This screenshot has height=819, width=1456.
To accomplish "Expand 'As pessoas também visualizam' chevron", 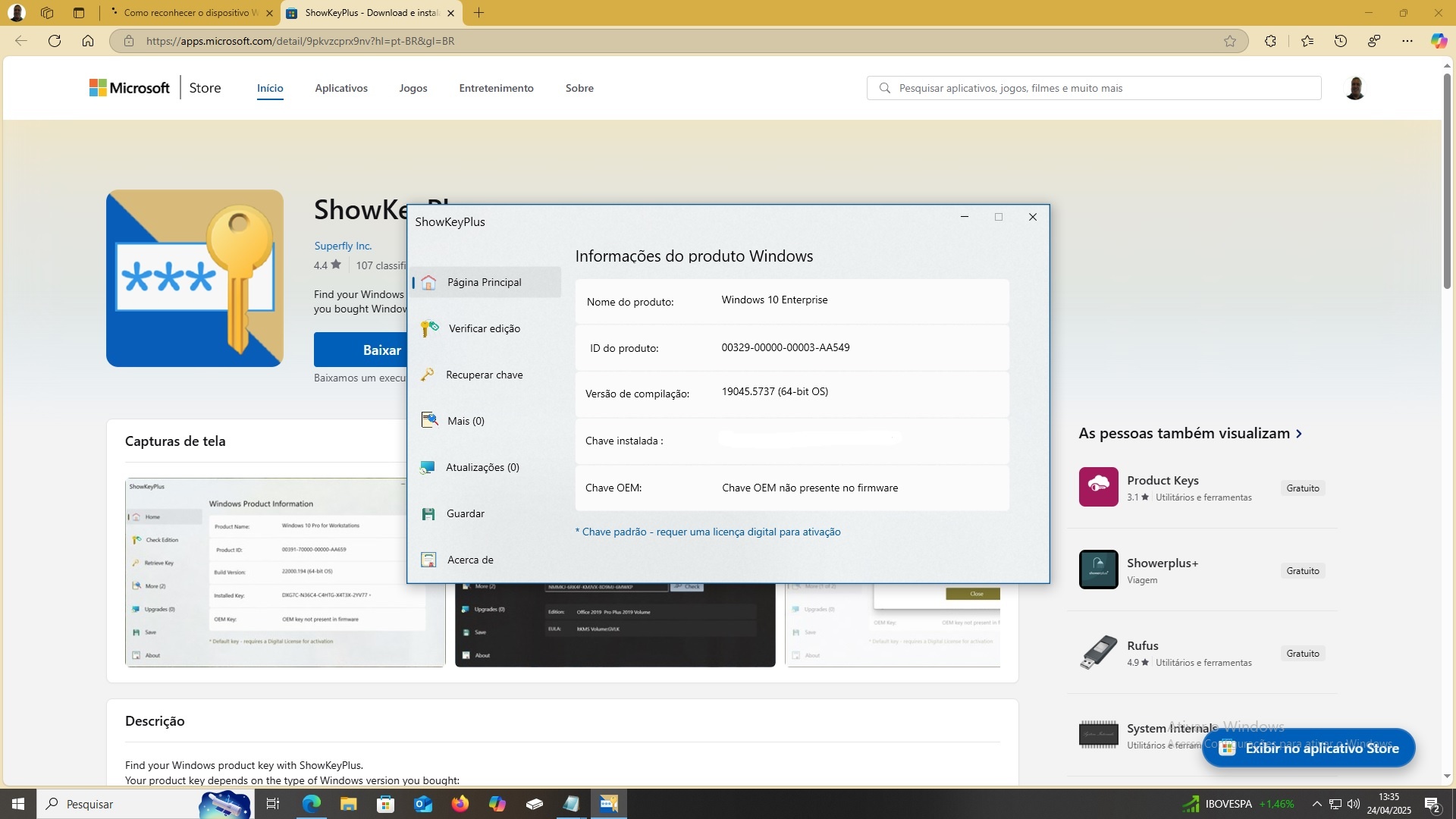I will pyautogui.click(x=1299, y=434).
